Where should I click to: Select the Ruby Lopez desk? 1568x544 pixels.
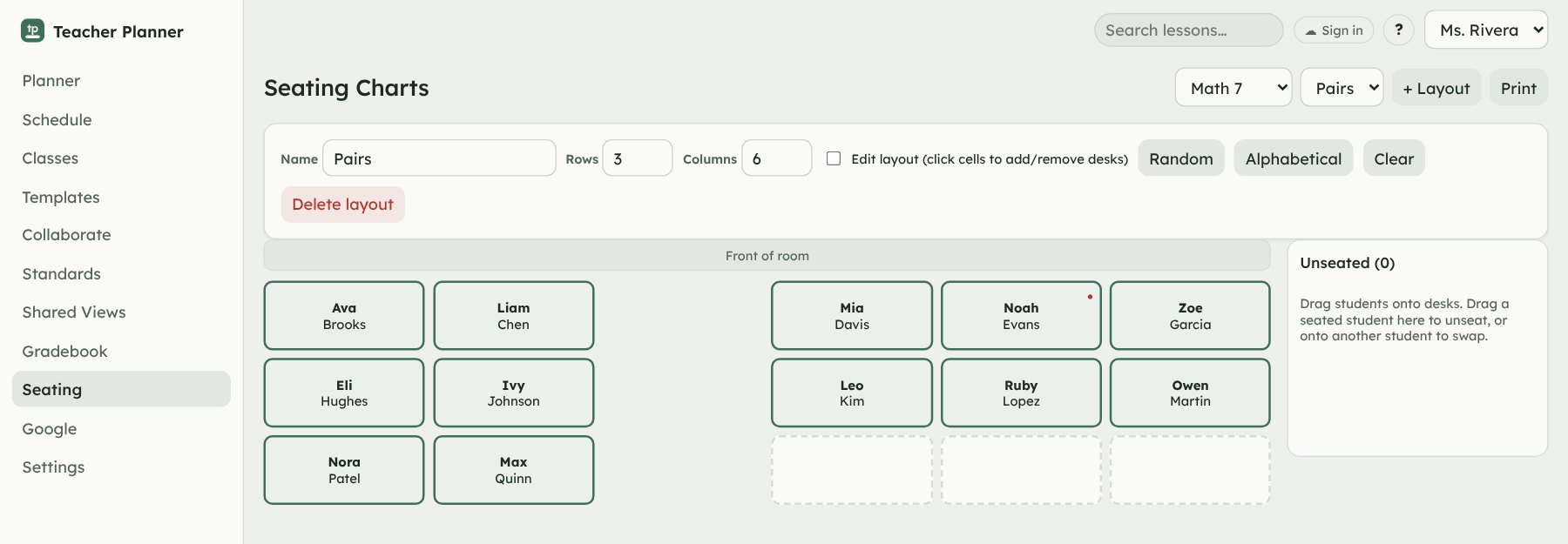1021,393
